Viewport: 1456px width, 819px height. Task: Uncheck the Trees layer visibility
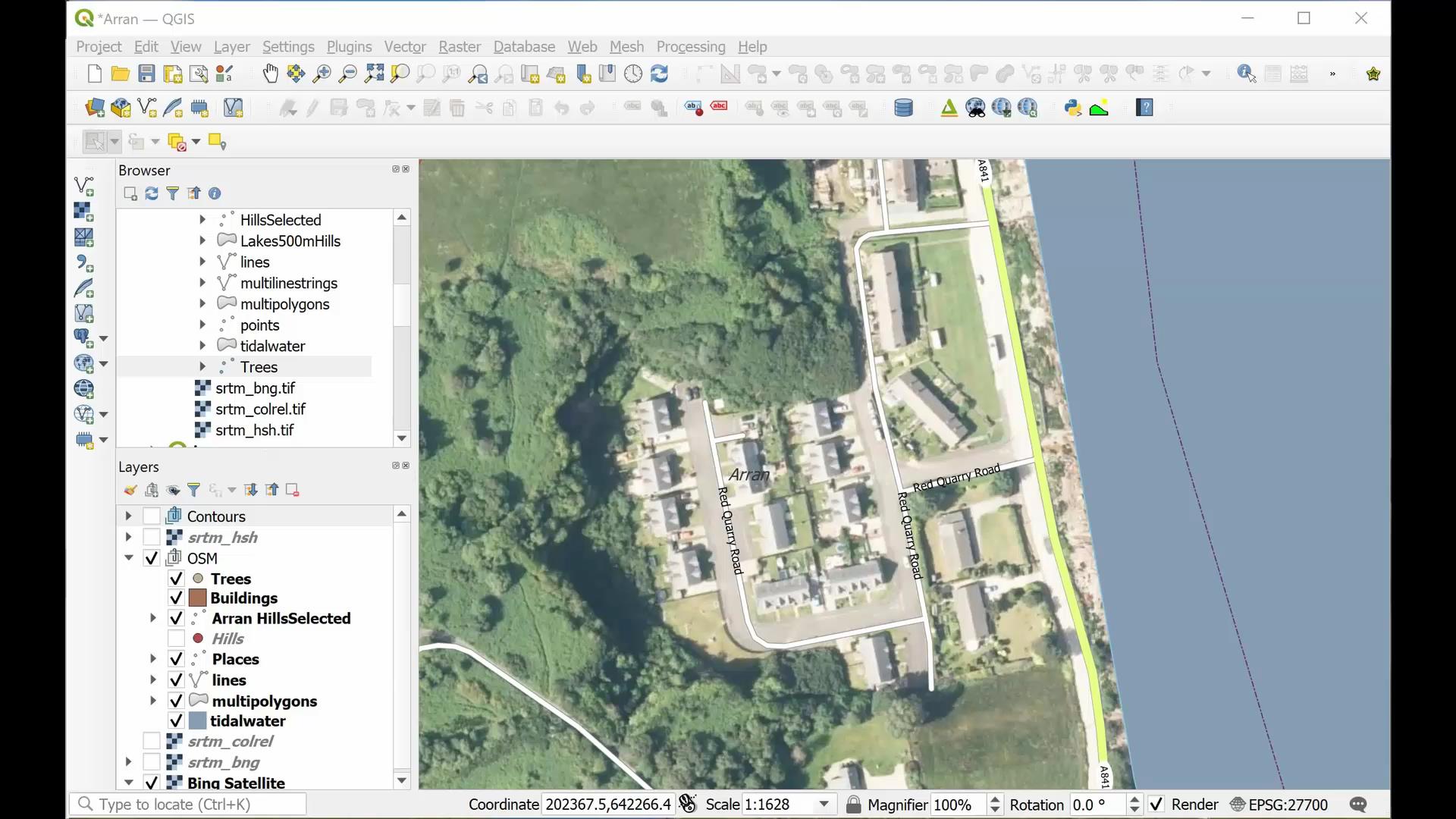(175, 578)
